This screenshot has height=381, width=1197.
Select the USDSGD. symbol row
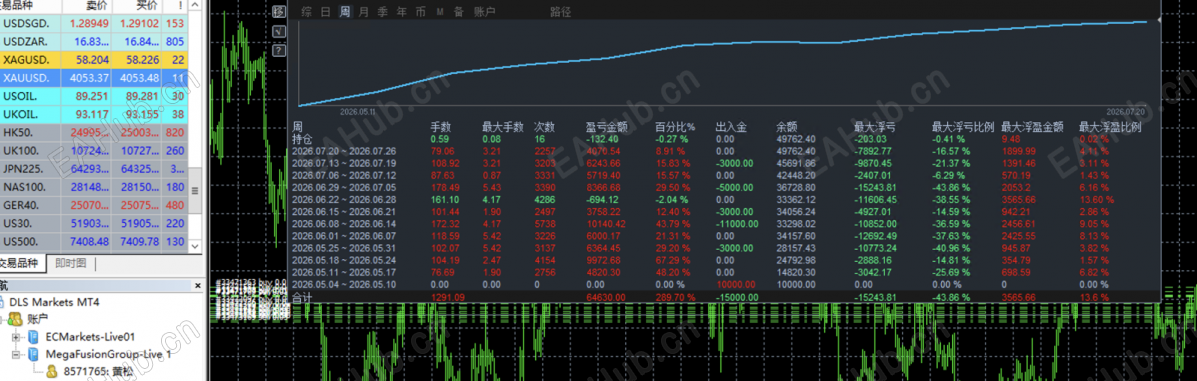click(x=95, y=23)
